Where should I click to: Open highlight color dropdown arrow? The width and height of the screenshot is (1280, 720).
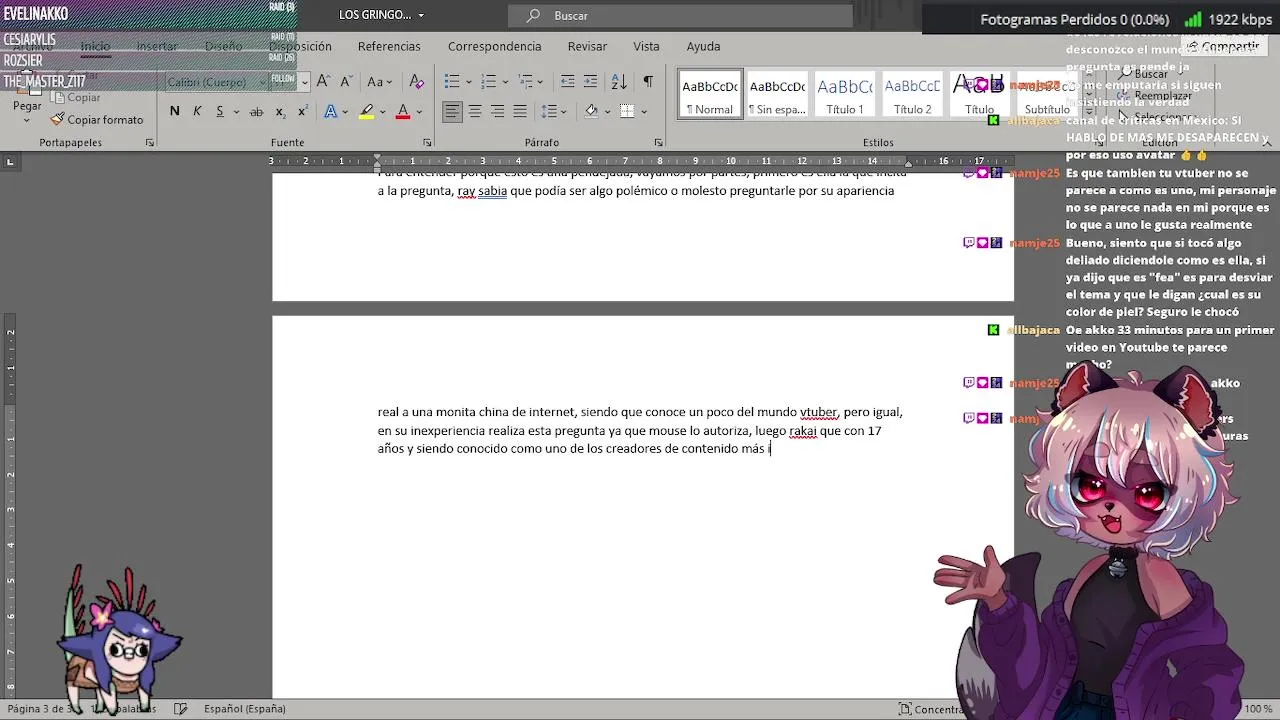pos(382,111)
